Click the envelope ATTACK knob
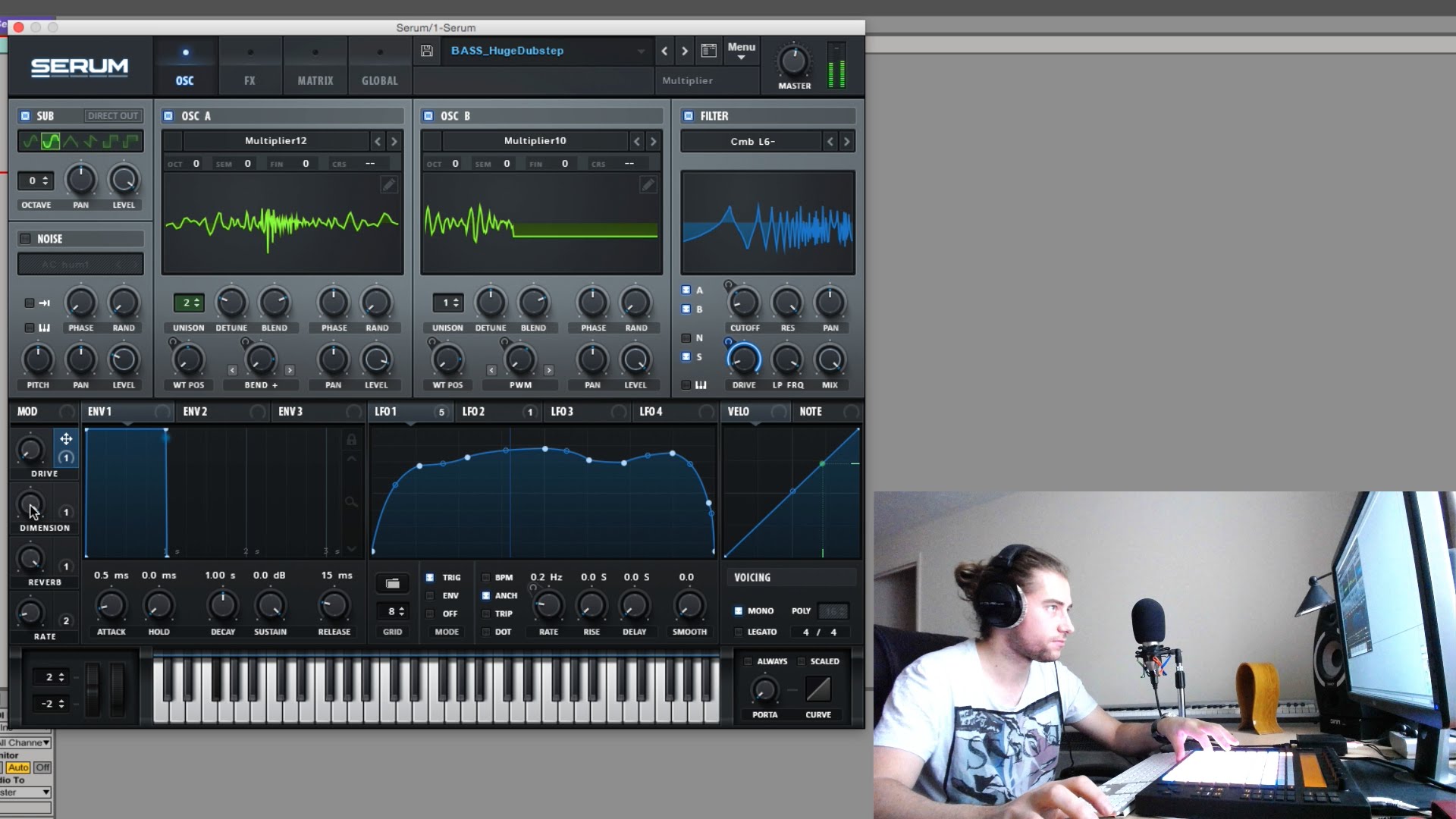The image size is (1456, 819). click(111, 605)
